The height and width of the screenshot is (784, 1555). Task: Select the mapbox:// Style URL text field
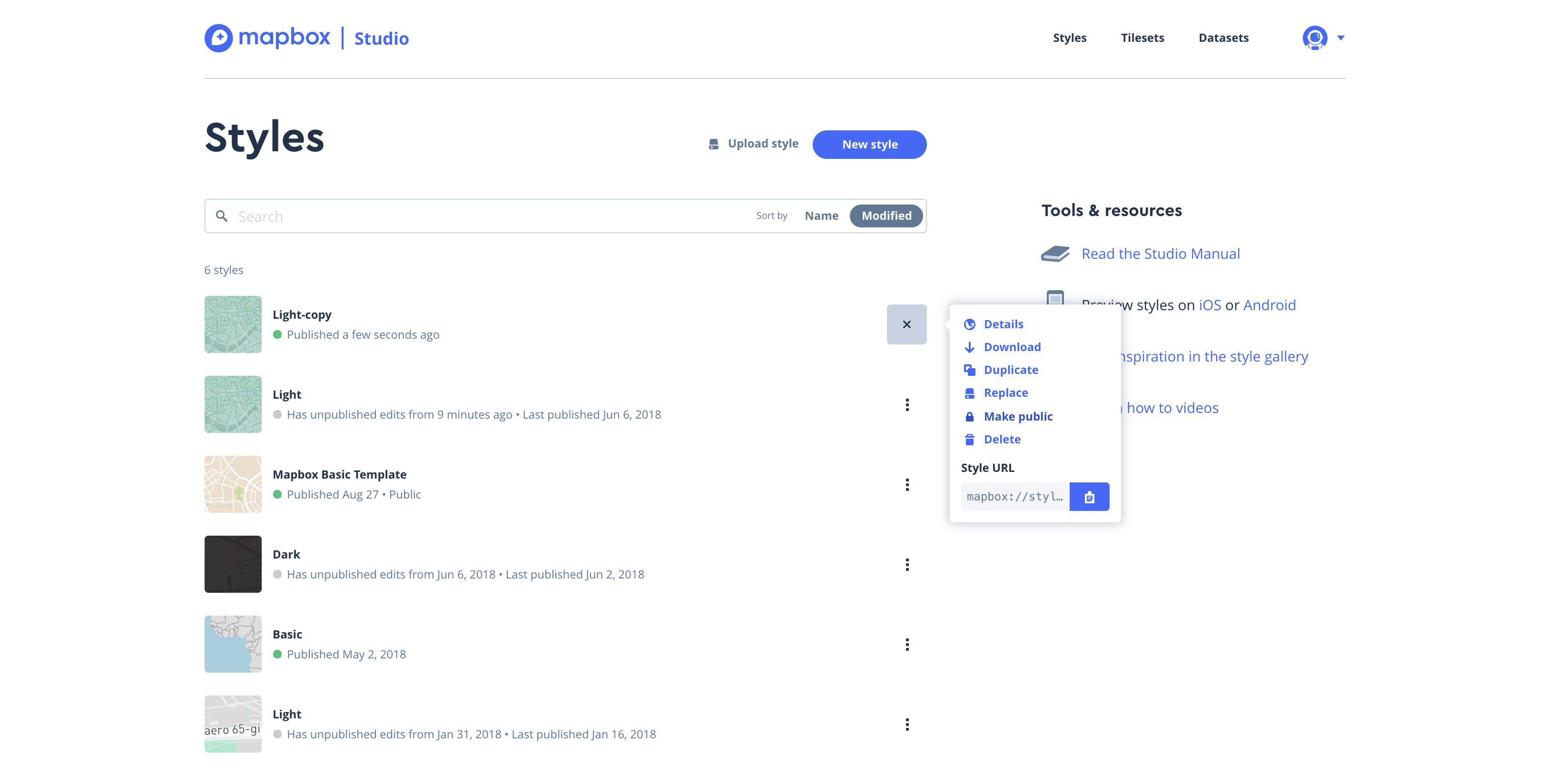1015,497
